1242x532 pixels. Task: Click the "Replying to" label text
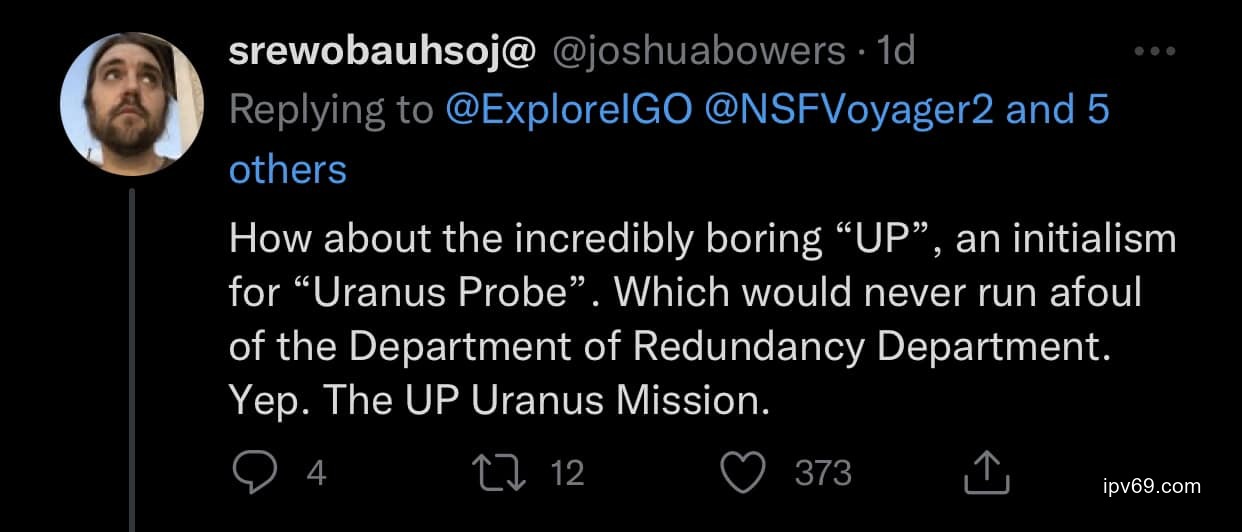click(x=331, y=110)
